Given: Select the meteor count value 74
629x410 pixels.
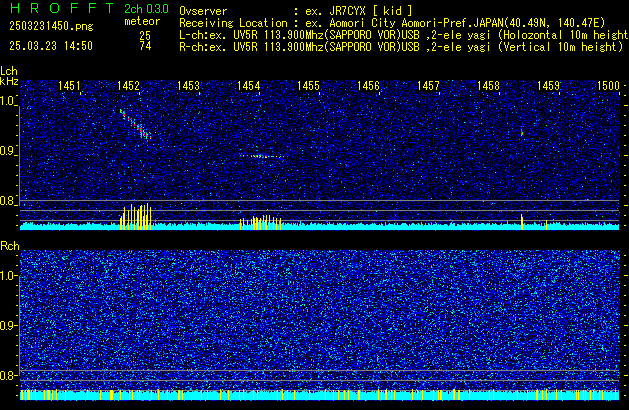Looking at the screenshot, I should pyautogui.click(x=145, y=46).
